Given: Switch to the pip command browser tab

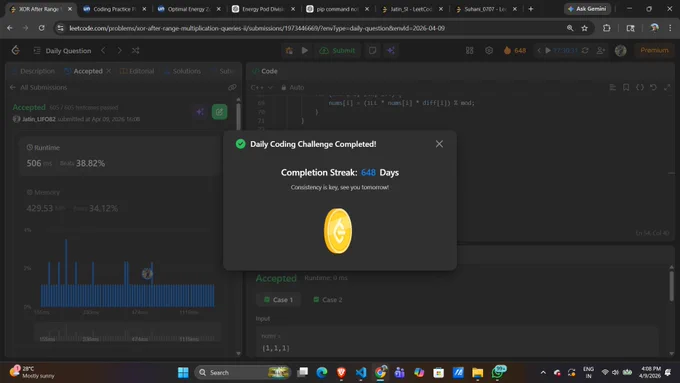Looking at the screenshot, I should point(337,9).
